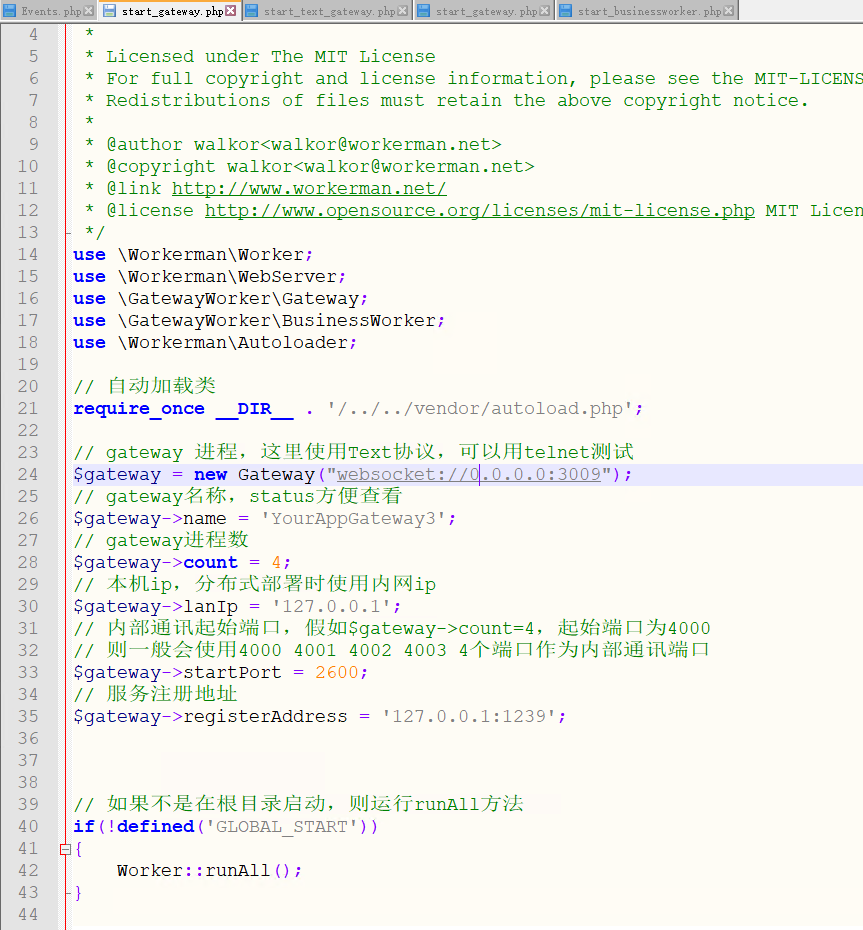
Task: Click the save-state icon on start_businessworker.php tab
Action: (x=565, y=11)
